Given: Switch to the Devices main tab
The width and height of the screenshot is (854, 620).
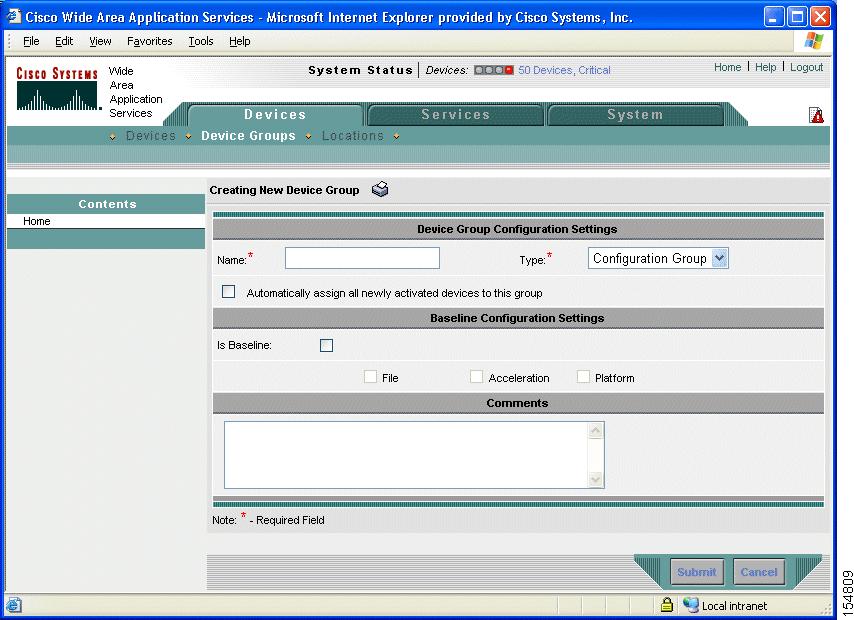Looking at the screenshot, I should [275, 114].
